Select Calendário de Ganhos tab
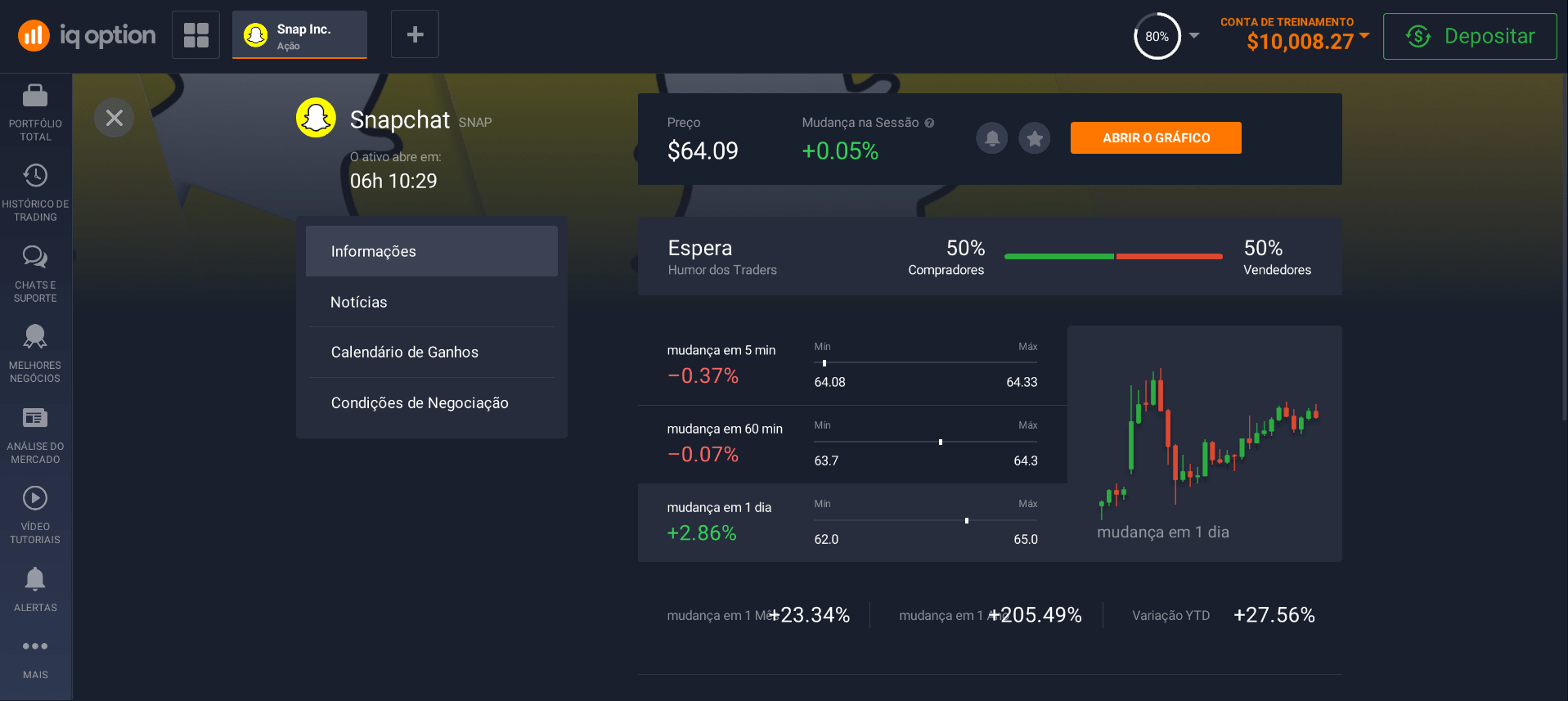The image size is (1568, 701). point(432,352)
